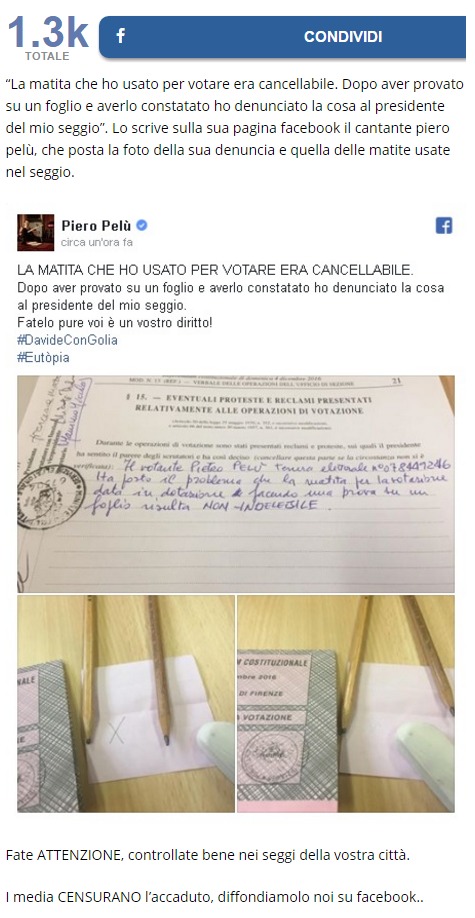Open the right photo showing the voting card

tap(346, 704)
